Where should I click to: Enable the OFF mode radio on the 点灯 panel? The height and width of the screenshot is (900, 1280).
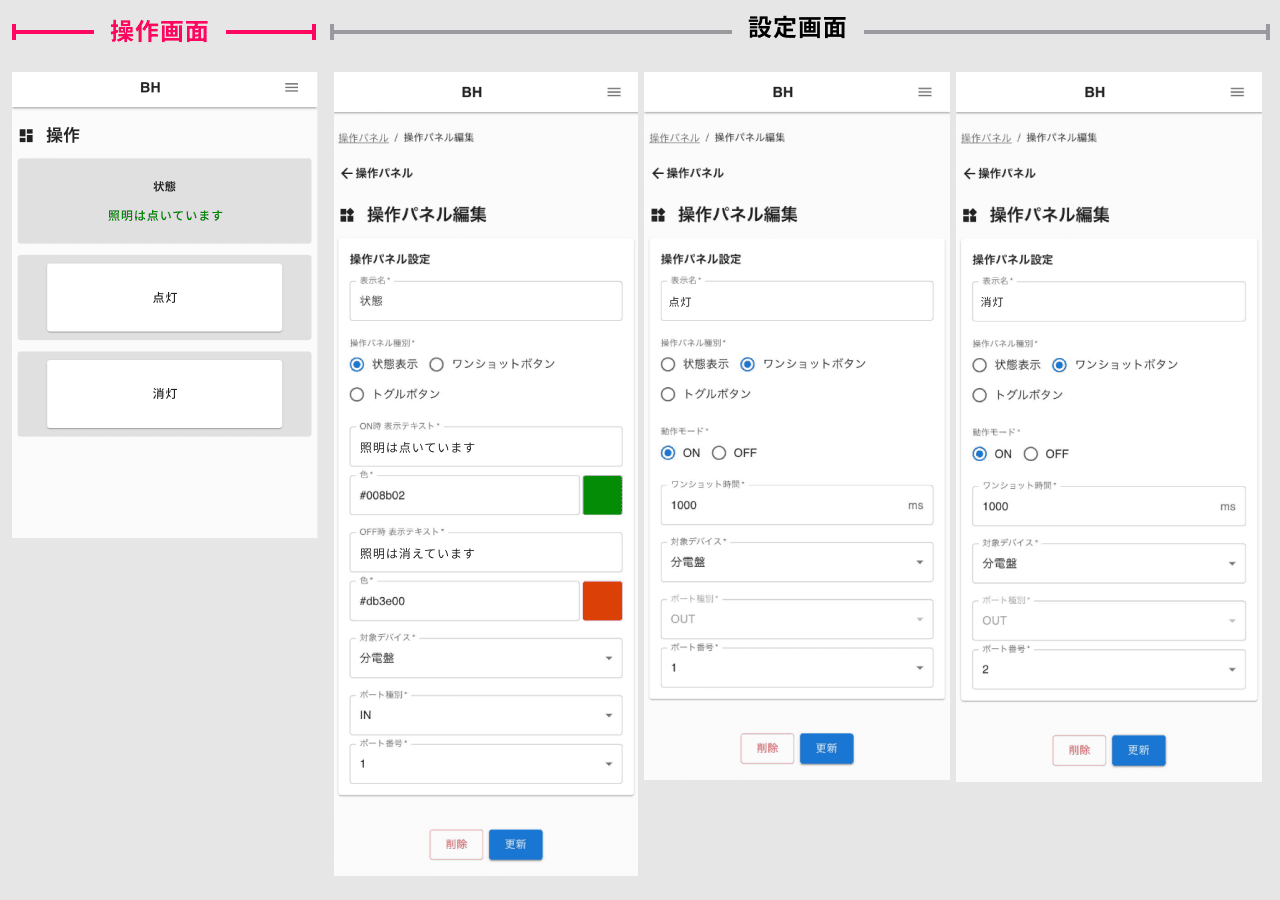tap(719, 452)
